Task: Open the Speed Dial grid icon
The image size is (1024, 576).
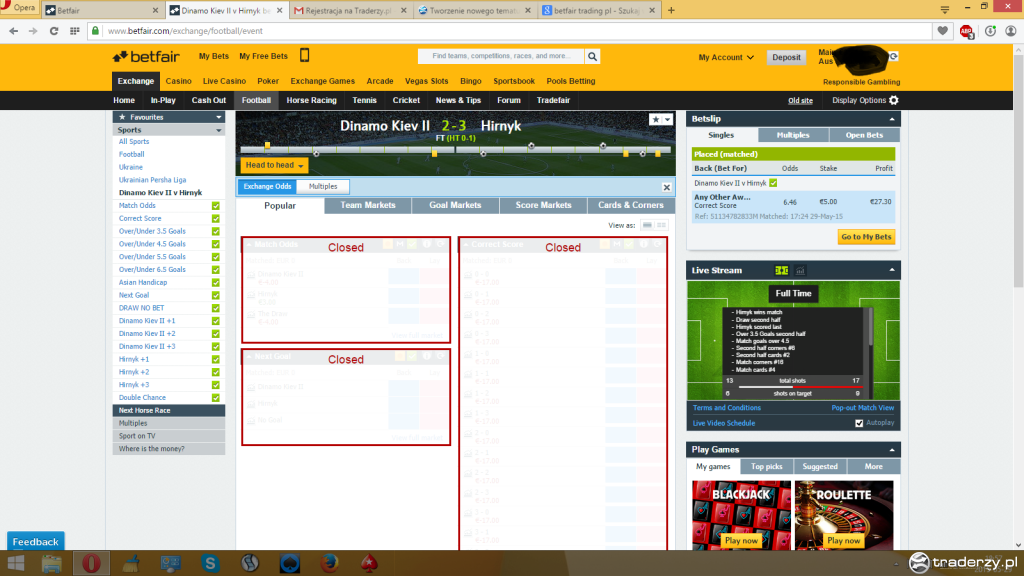Action: [x=74, y=31]
